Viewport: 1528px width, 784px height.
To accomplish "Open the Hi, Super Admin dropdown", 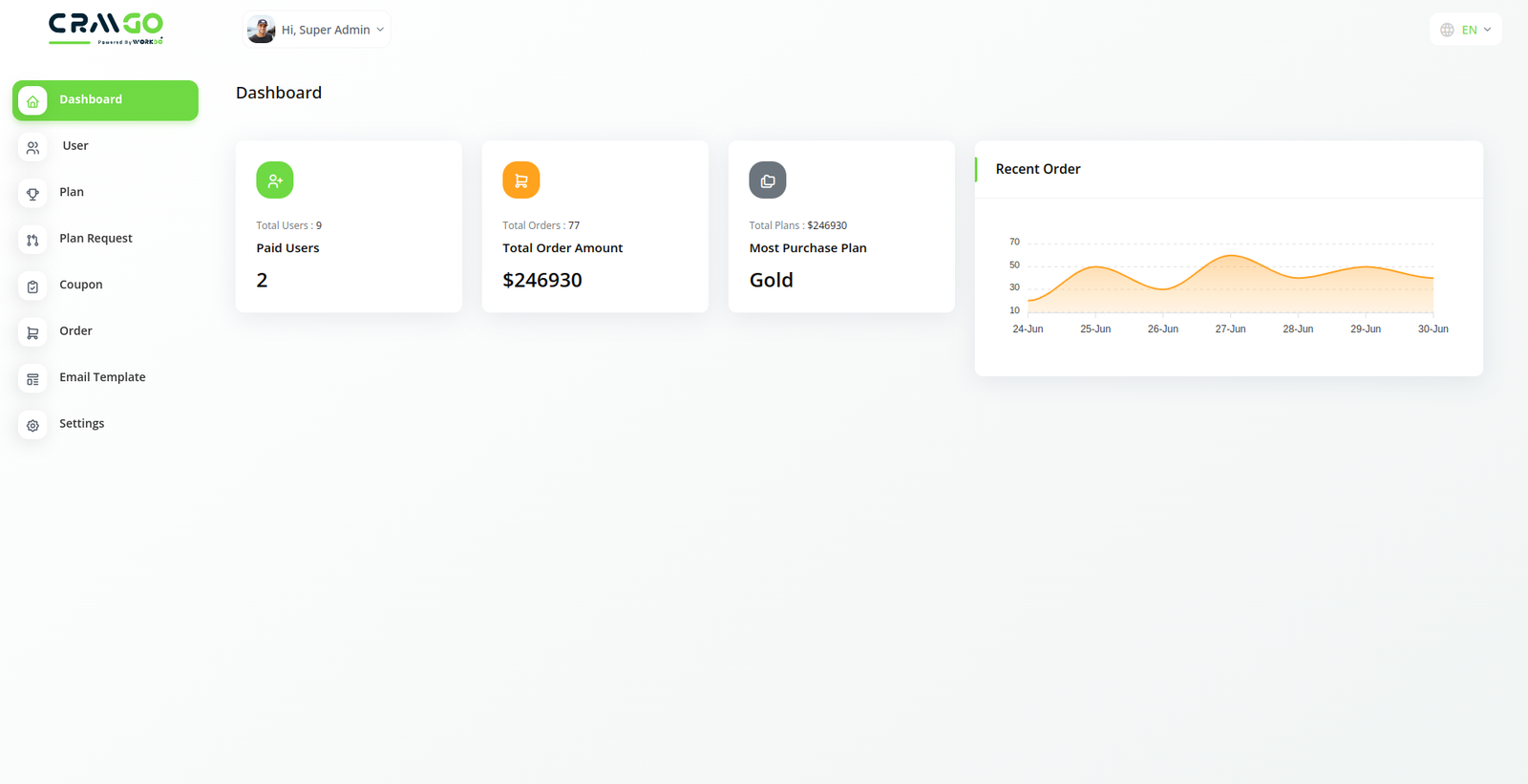I will coord(317,30).
